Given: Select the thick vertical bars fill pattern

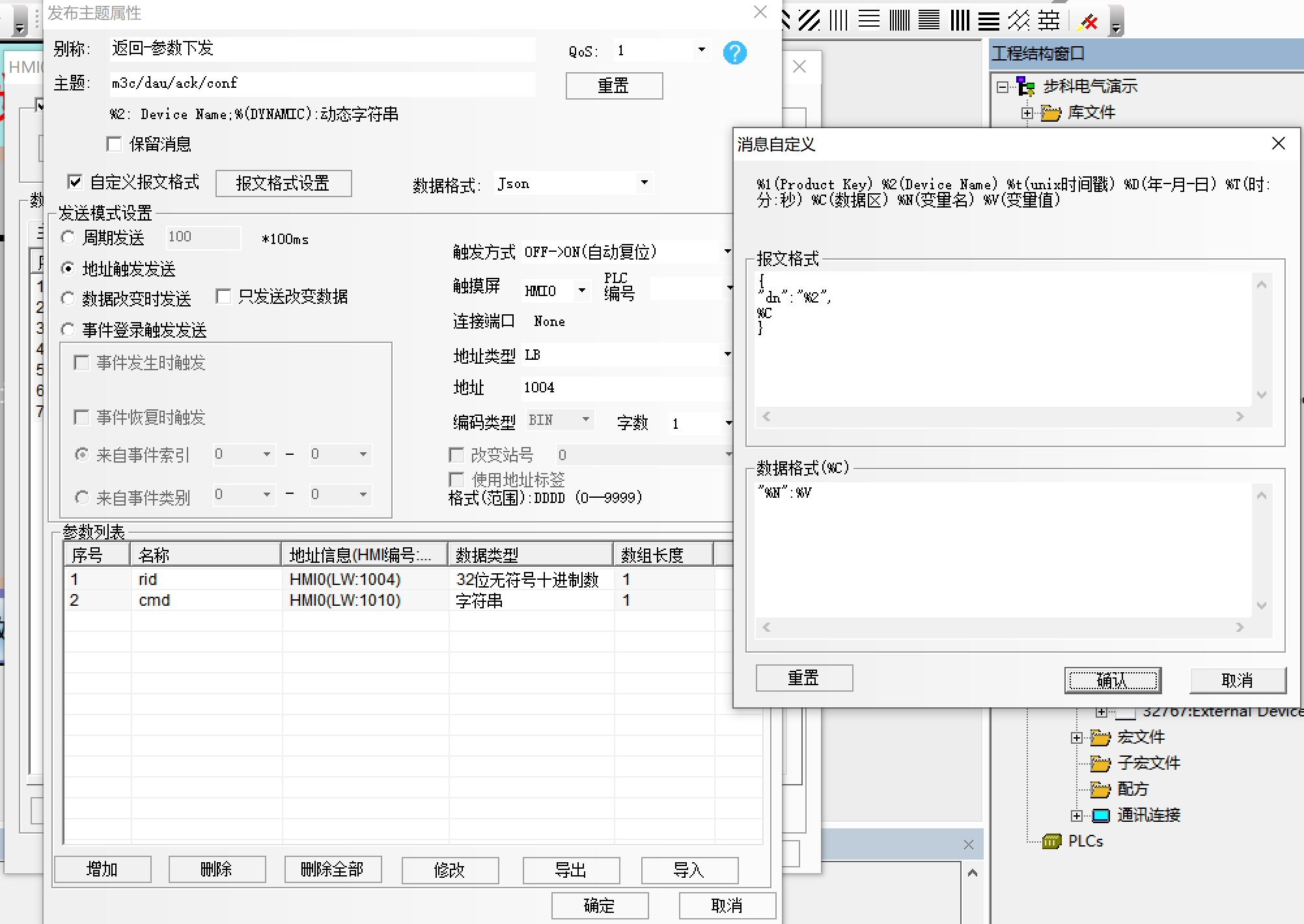Looking at the screenshot, I should click(x=960, y=20).
